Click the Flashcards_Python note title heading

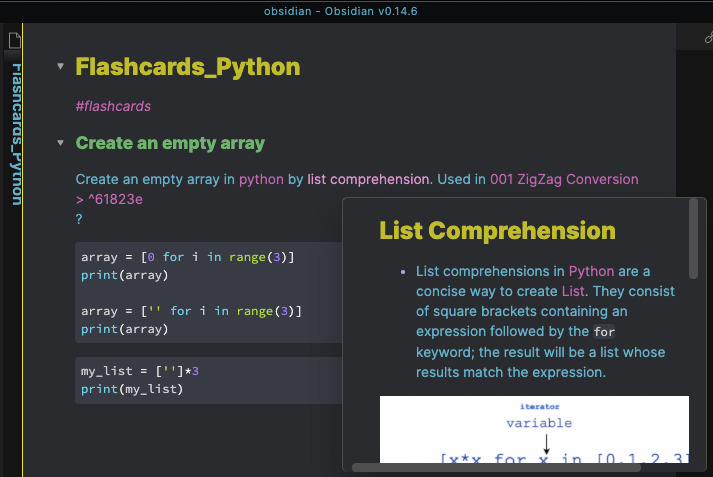(x=188, y=67)
